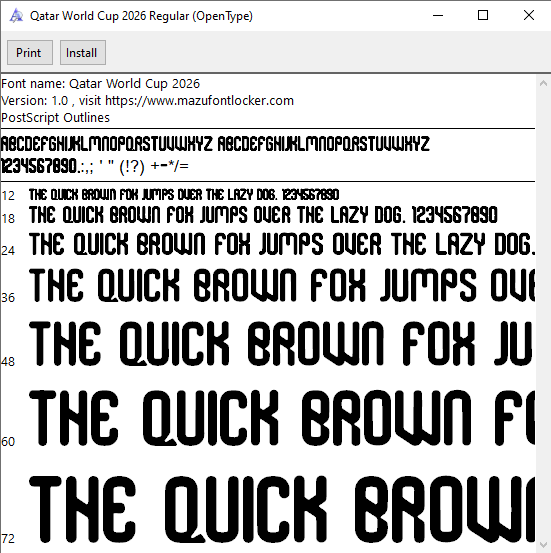
Task: Click the 36-point pangram sample line
Action: click(282, 286)
